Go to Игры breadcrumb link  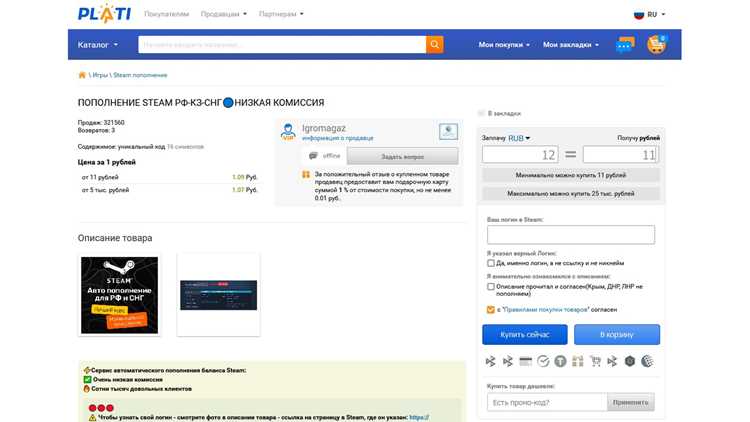point(100,75)
